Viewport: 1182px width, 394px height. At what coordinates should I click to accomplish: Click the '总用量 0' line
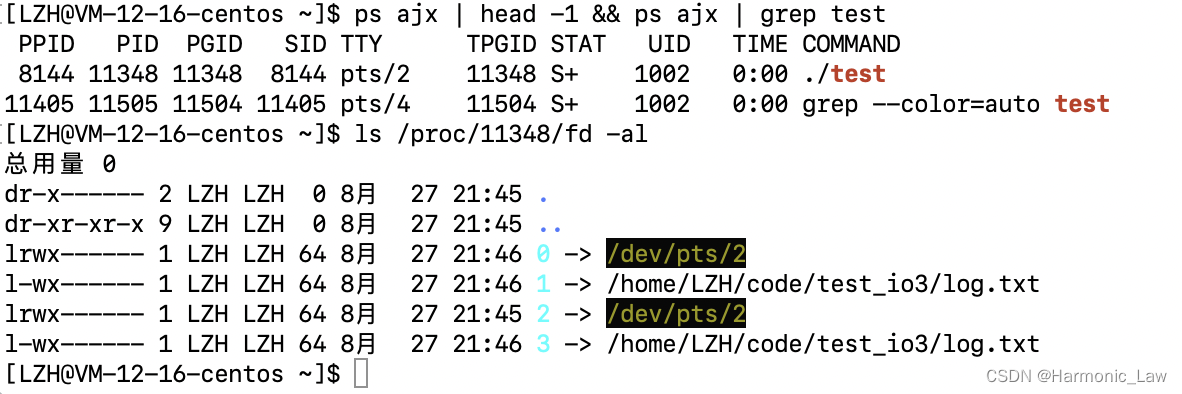60,164
